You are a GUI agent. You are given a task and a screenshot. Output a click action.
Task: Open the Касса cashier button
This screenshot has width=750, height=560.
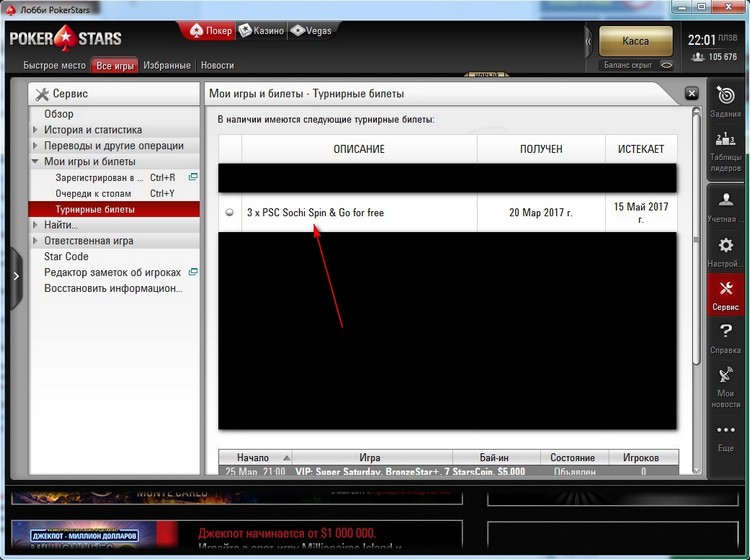tap(636, 41)
